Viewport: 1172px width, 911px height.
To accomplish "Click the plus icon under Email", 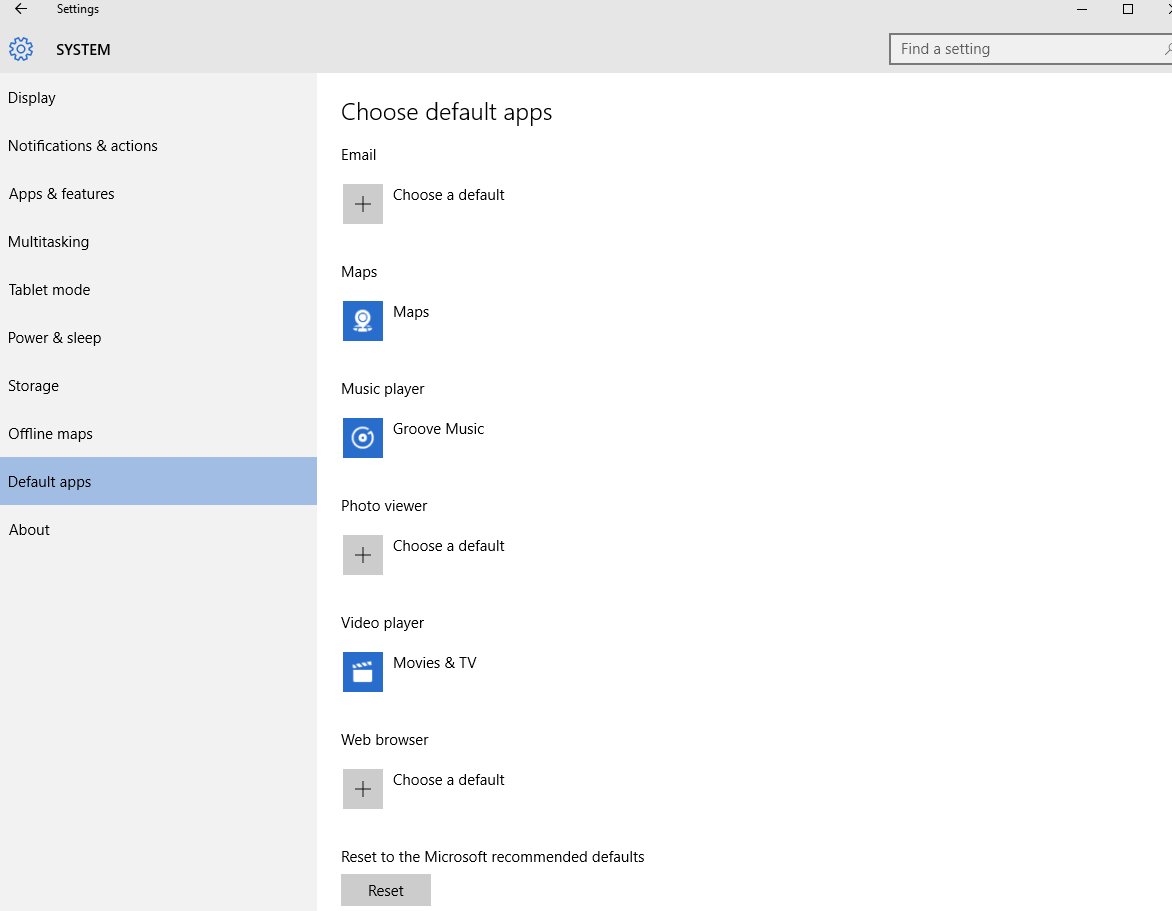I will (362, 204).
